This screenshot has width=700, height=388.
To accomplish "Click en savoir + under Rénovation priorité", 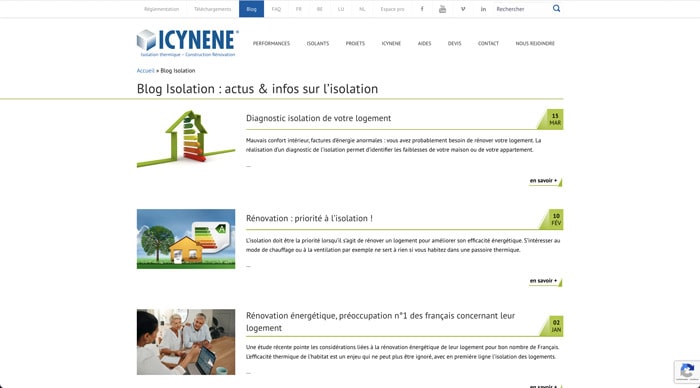I will (x=545, y=281).
